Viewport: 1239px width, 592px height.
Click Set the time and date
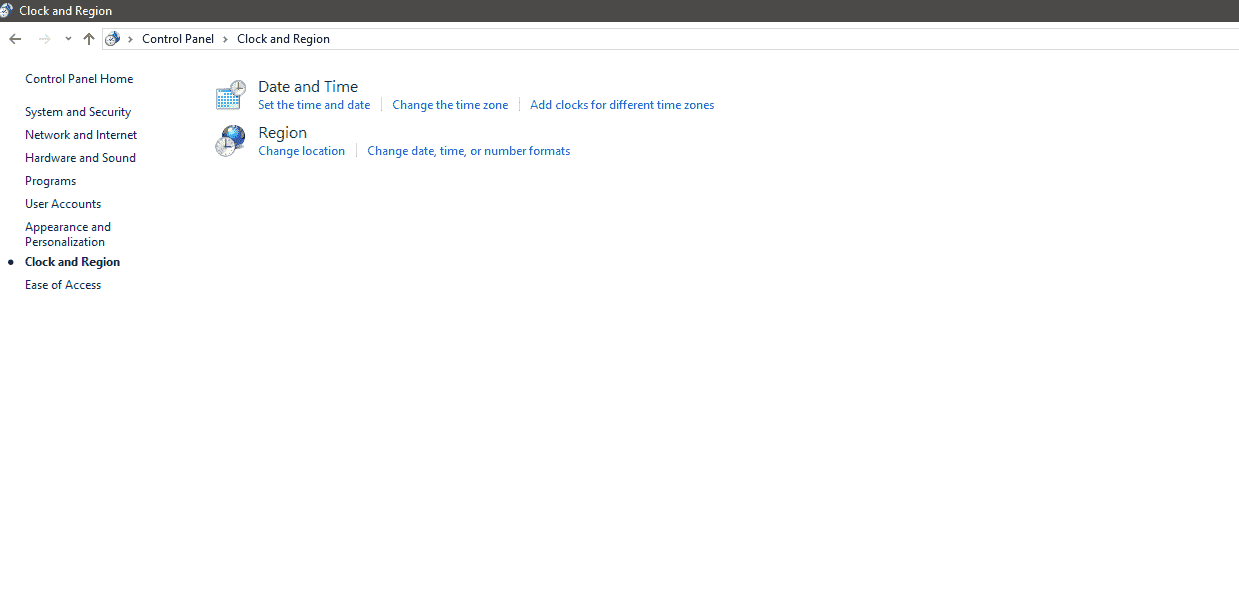(x=314, y=105)
